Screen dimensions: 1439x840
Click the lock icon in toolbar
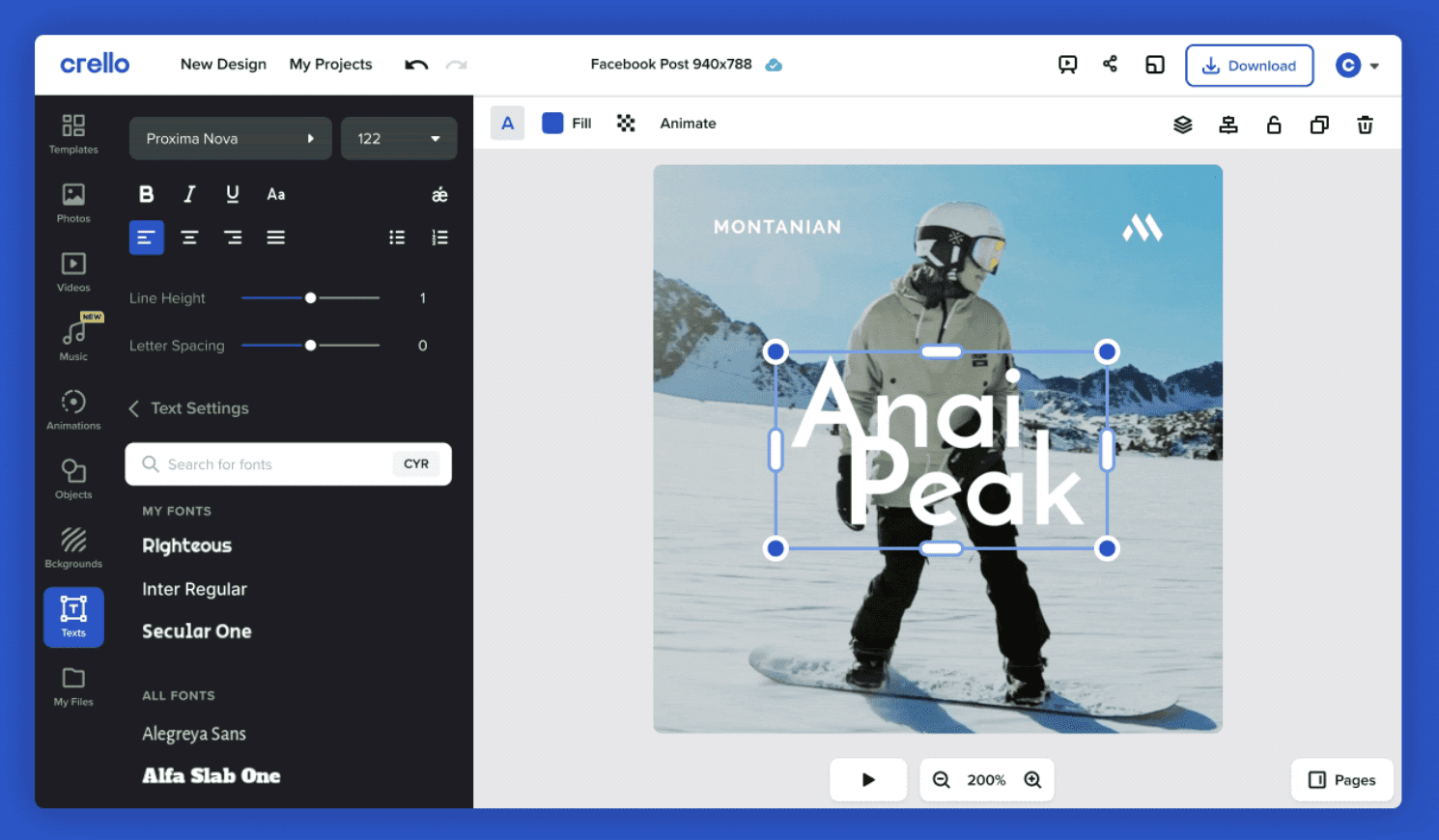1274,125
